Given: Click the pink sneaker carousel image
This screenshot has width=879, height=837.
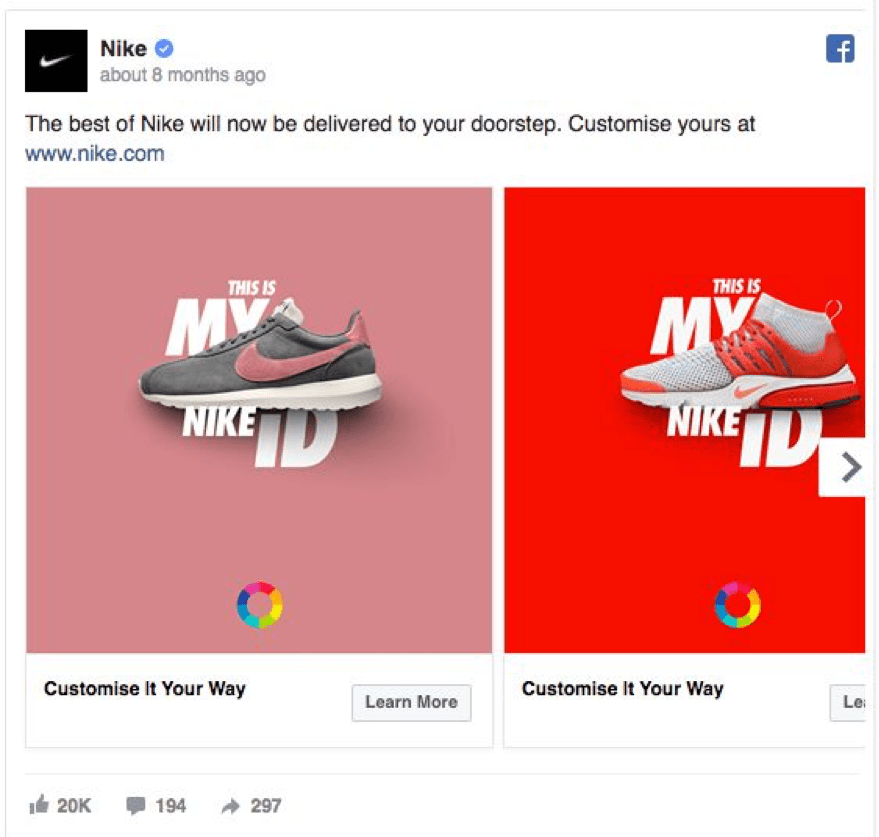Looking at the screenshot, I should point(258,380).
